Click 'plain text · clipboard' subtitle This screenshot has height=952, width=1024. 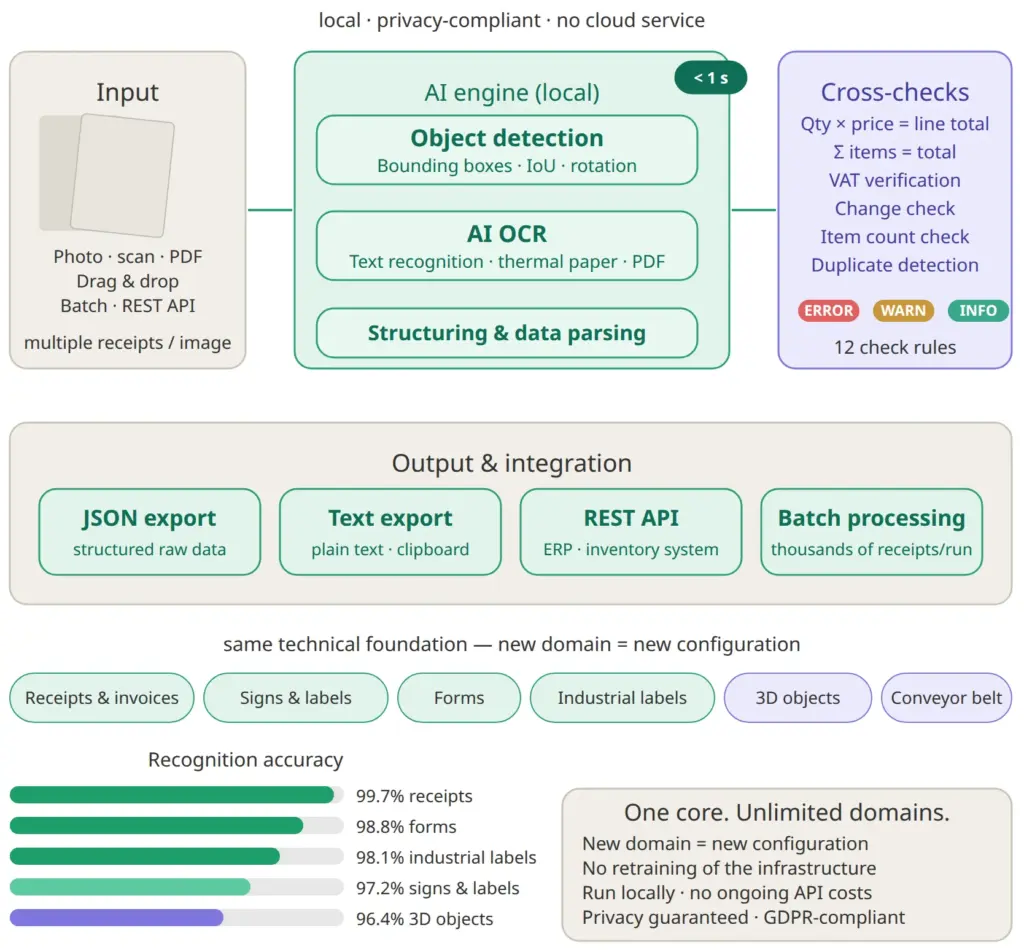tap(391, 549)
